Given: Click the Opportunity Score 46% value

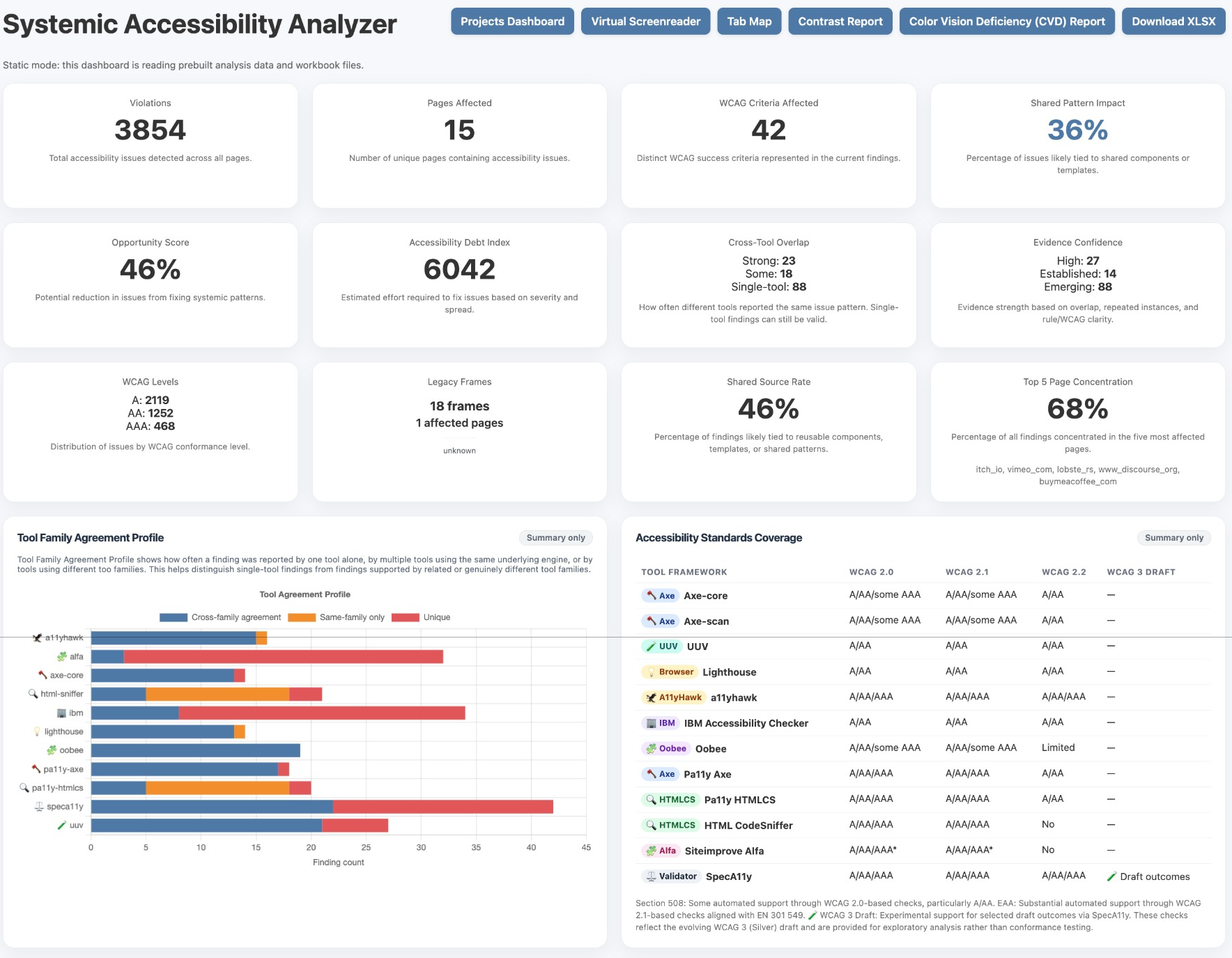Looking at the screenshot, I should [151, 270].
